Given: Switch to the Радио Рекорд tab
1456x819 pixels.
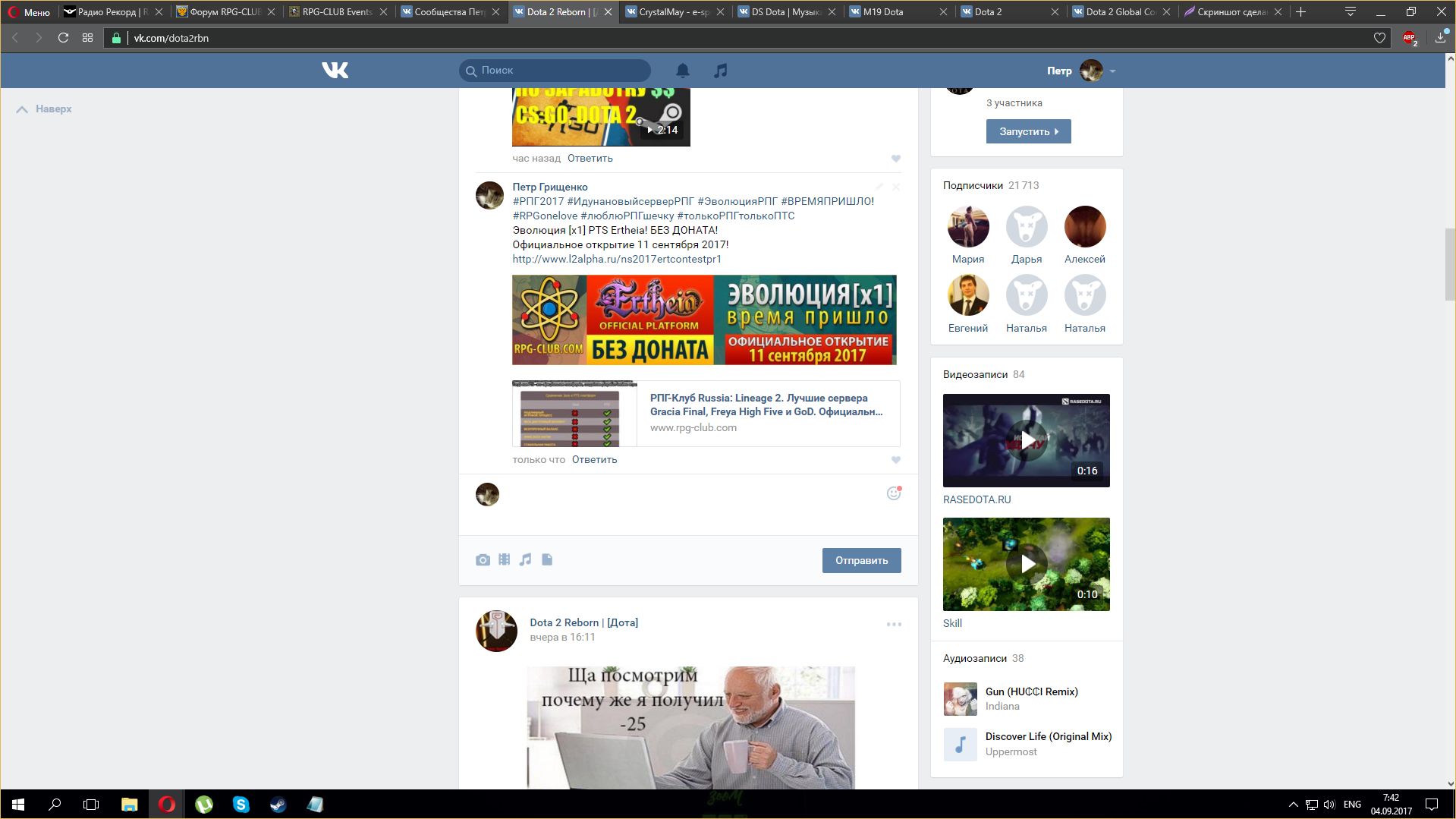Looking at the screenshot, I should 113,12.
